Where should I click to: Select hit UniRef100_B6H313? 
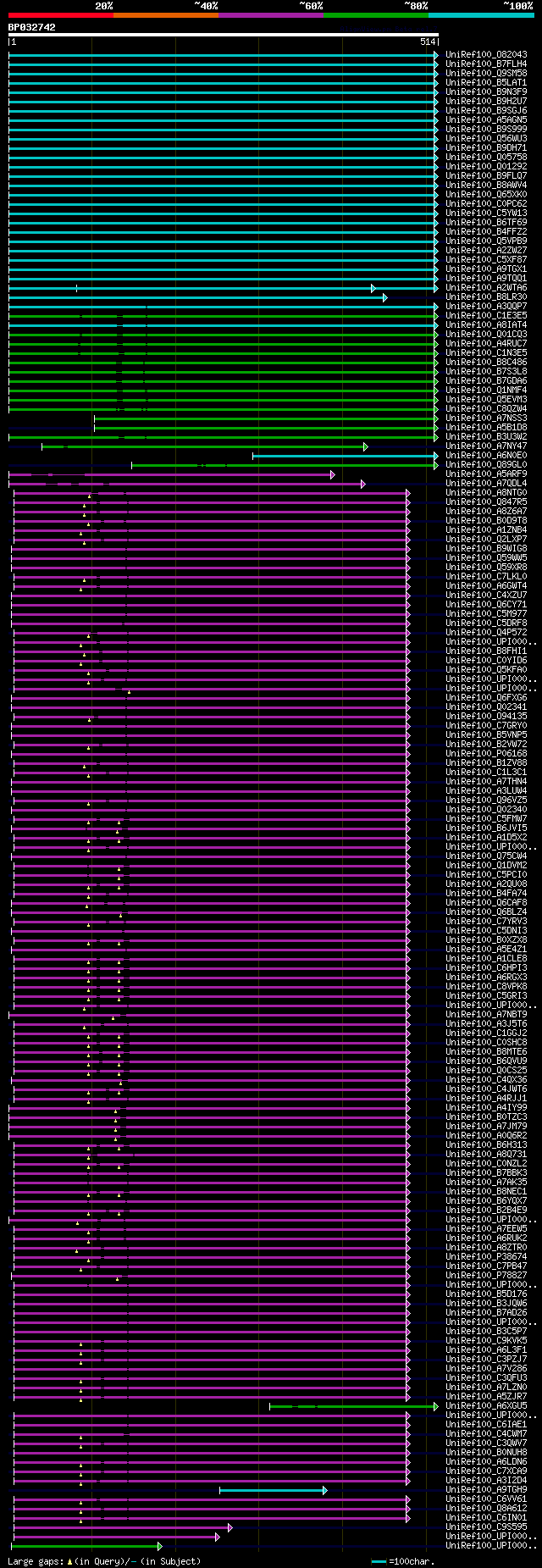pyautogui.click(x=486, y=1144)
